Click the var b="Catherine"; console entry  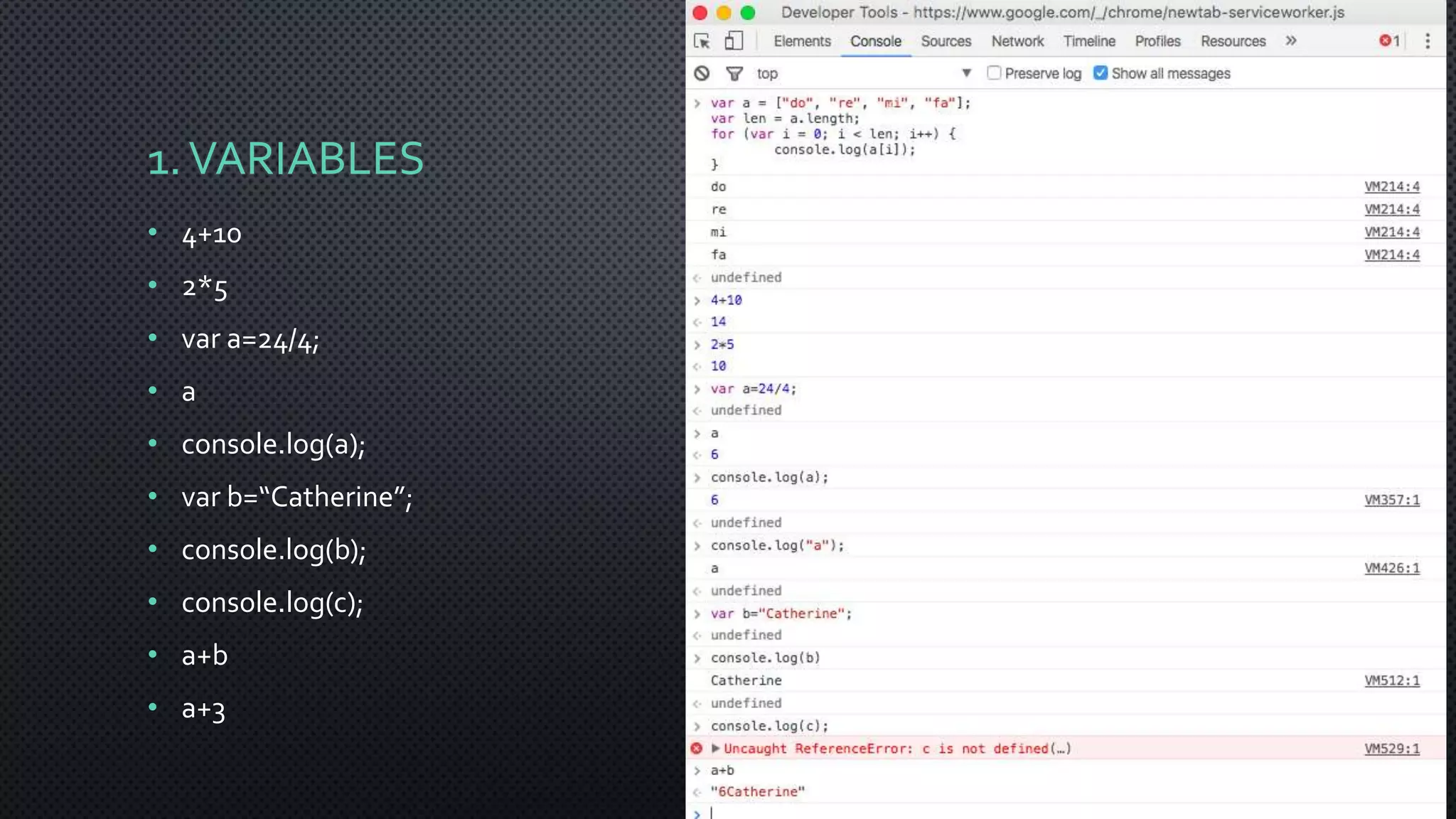[781, 614]
